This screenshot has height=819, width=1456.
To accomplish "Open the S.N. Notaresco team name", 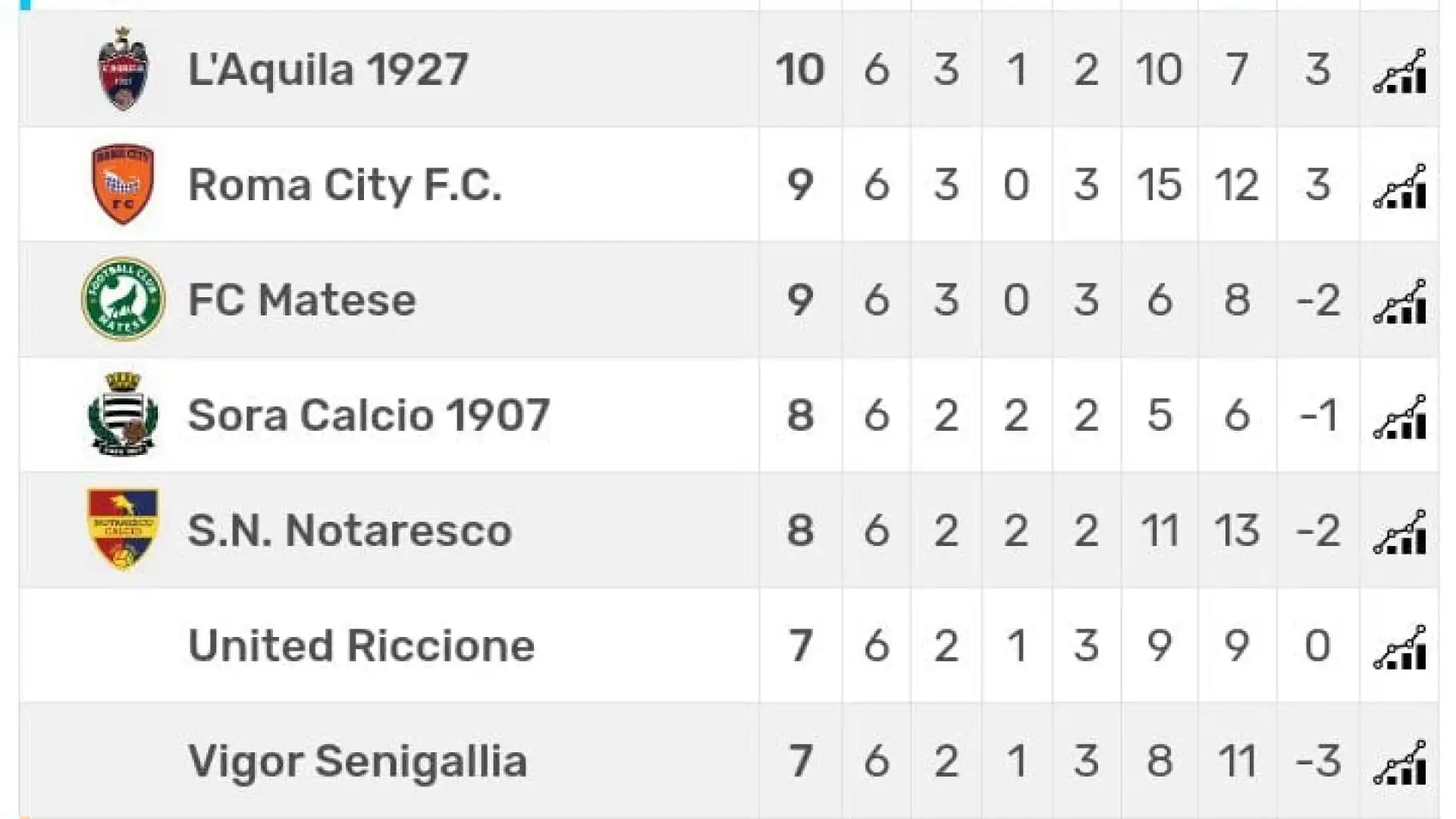I will click(350, 531).
